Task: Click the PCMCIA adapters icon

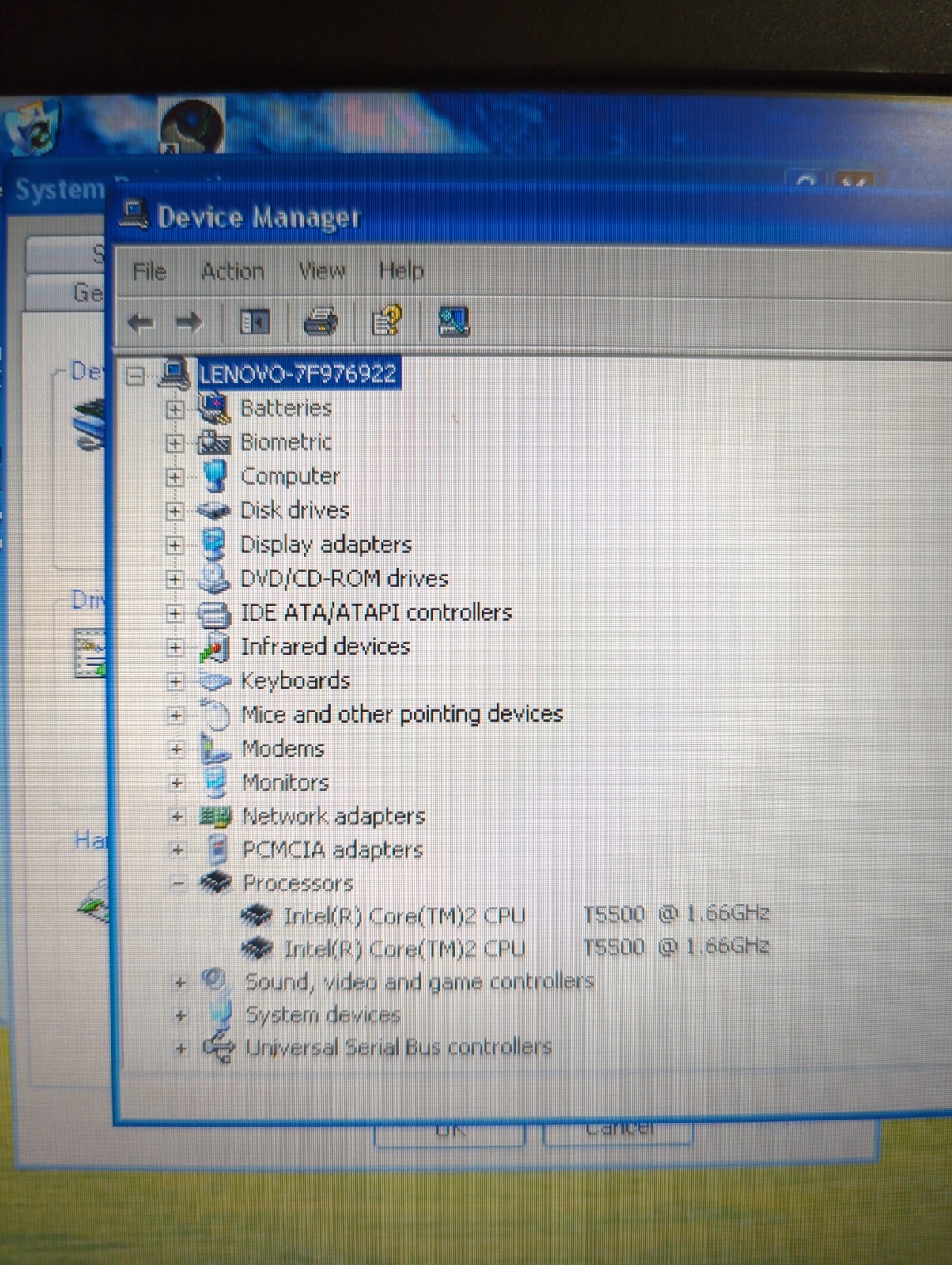Action: click(x=217, y=850)
